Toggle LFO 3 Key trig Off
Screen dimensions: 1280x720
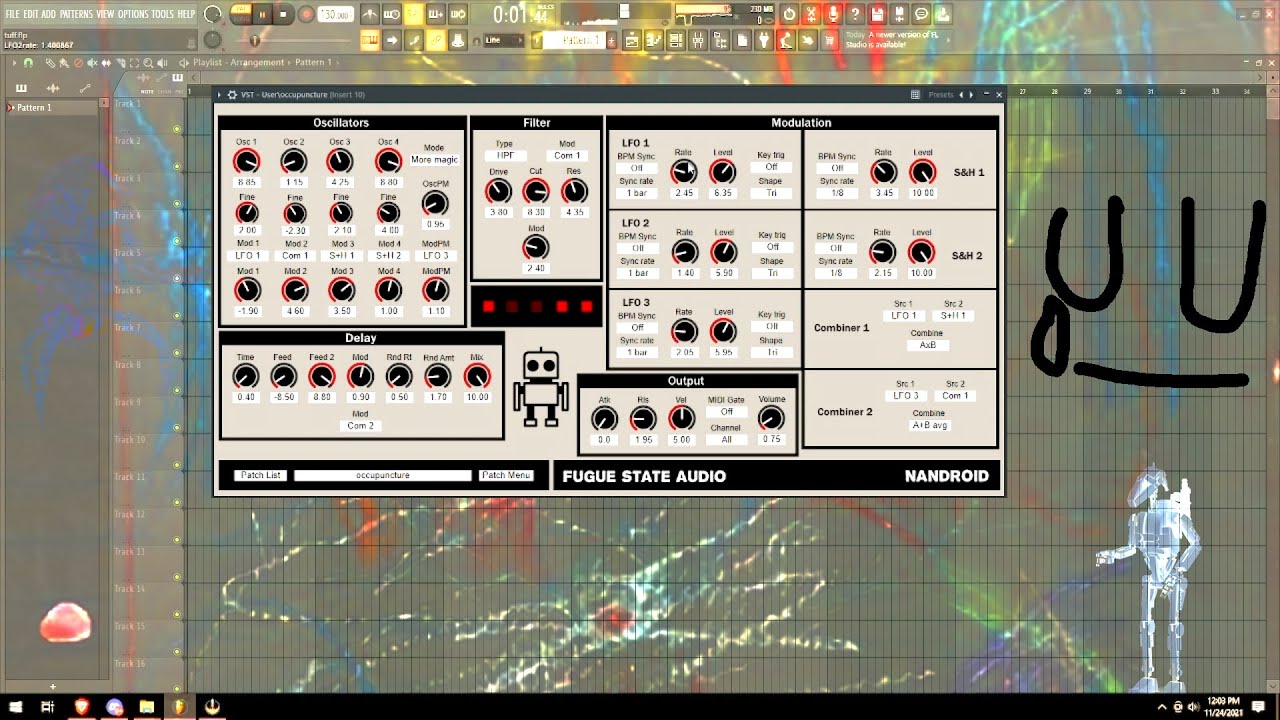coord(772,327)
